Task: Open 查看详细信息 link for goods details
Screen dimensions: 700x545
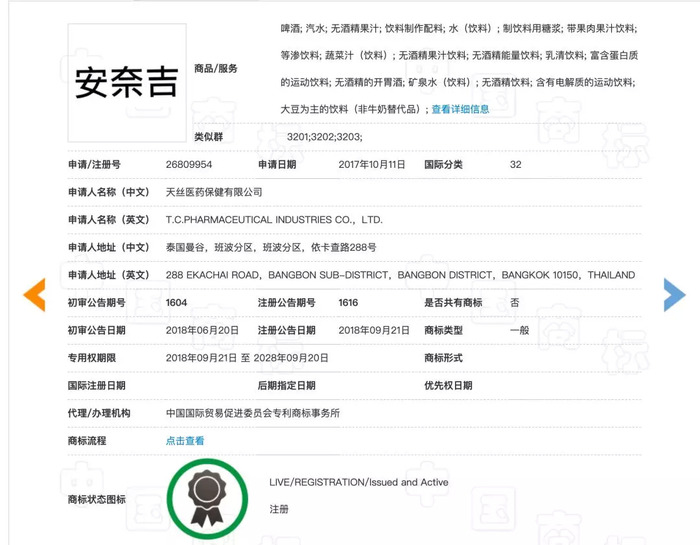Action: [460, 109]
